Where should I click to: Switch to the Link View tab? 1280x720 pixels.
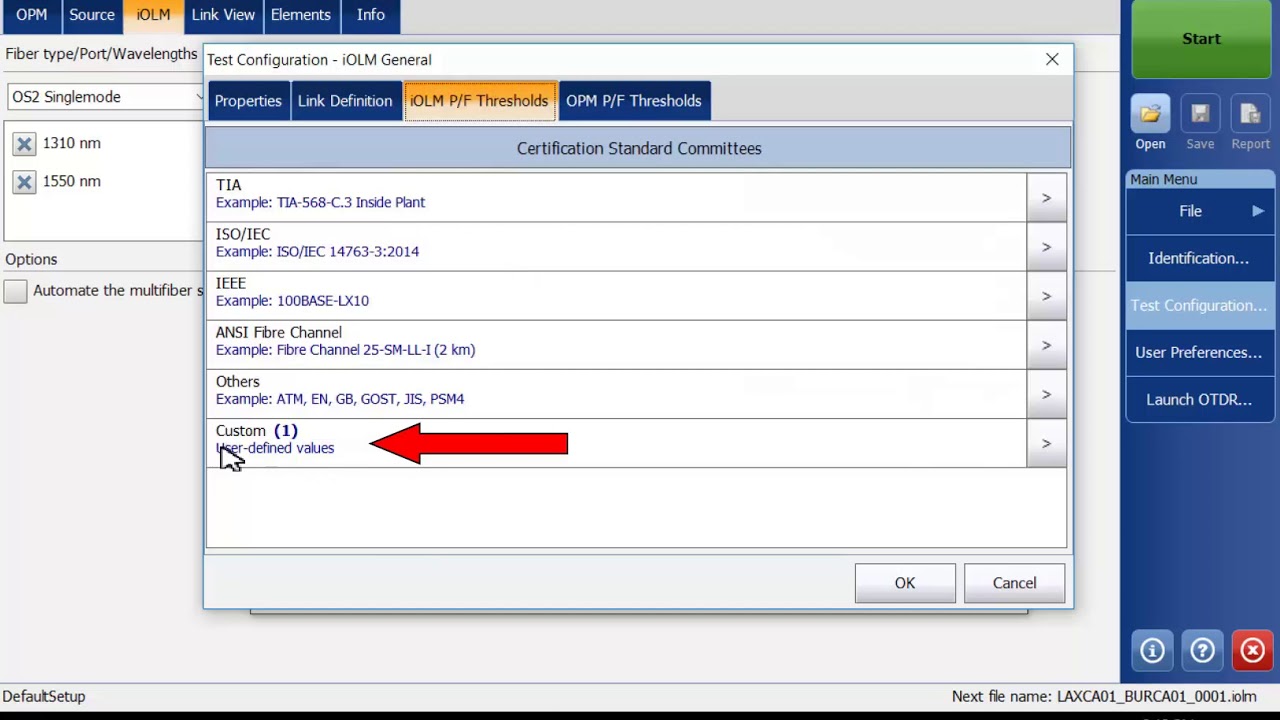pos(223,14)
